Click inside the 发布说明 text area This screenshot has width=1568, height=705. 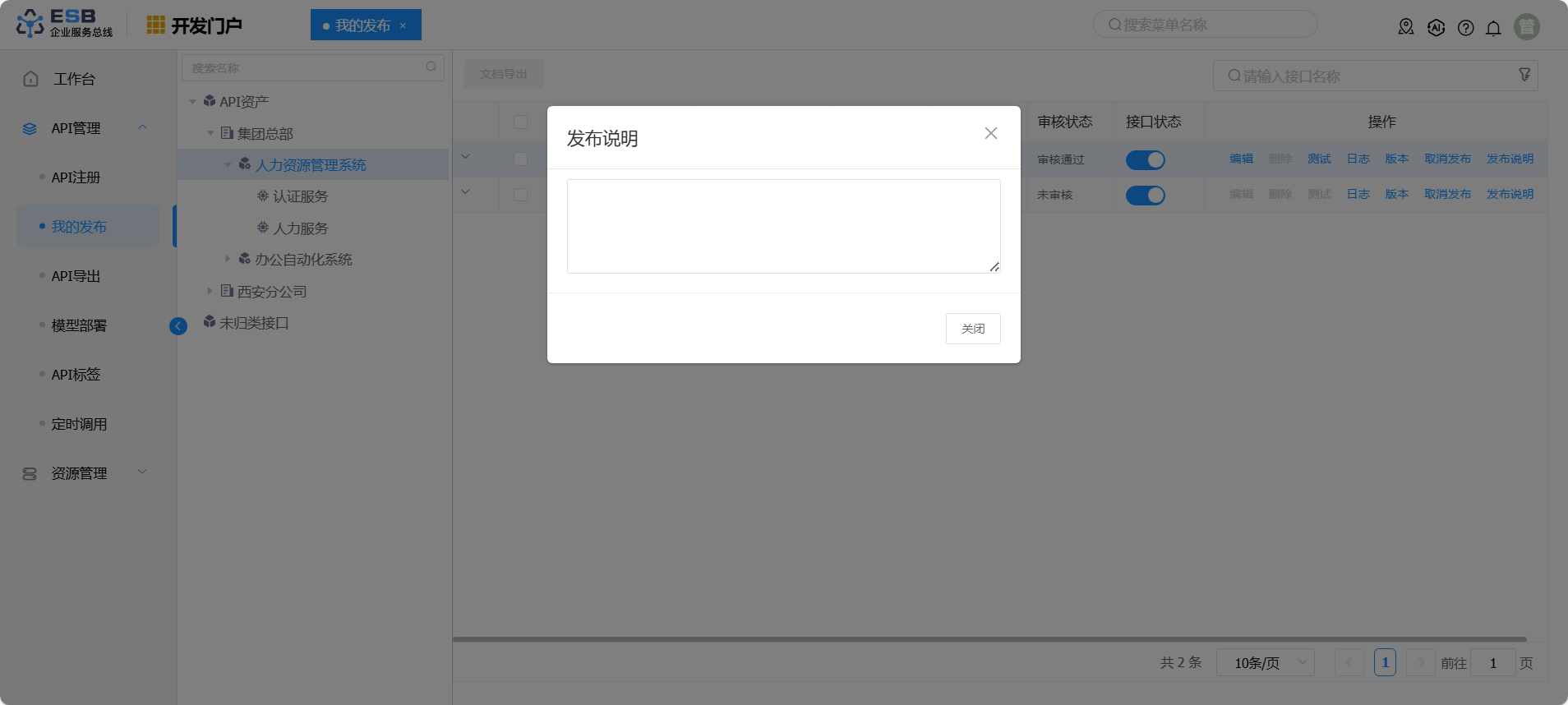(782, 226)
